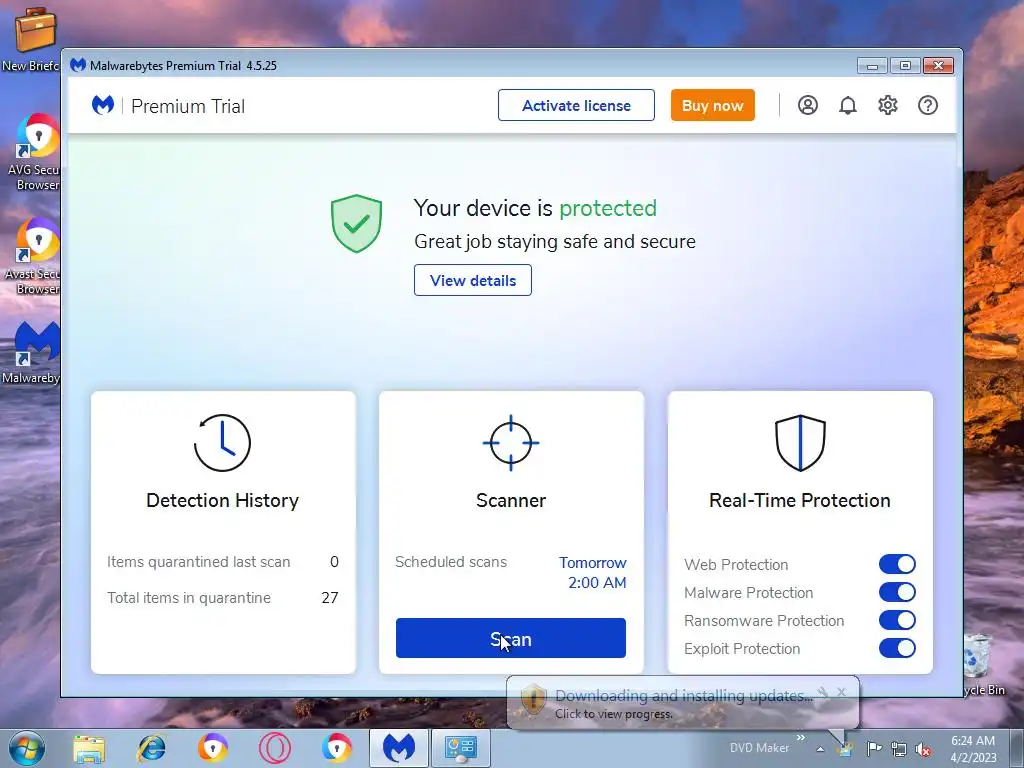Open Real-Time Protection card title
1024x768 pixels.
[800, 500]
